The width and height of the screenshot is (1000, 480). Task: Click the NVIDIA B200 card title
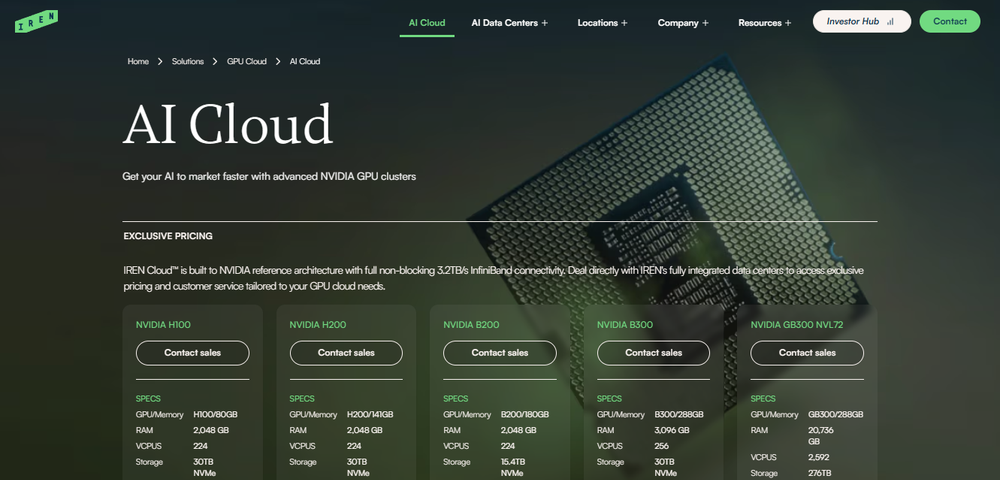tap(471, 324)
